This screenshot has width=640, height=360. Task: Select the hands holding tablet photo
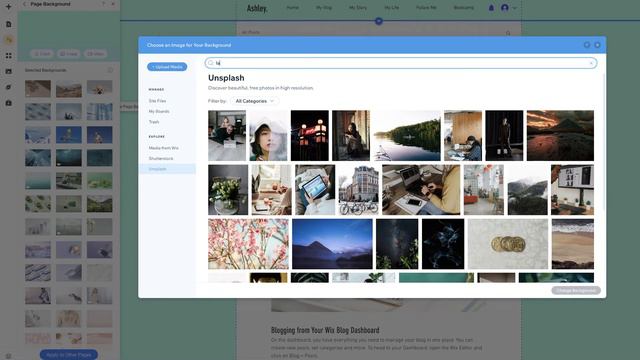click(315, 190)
